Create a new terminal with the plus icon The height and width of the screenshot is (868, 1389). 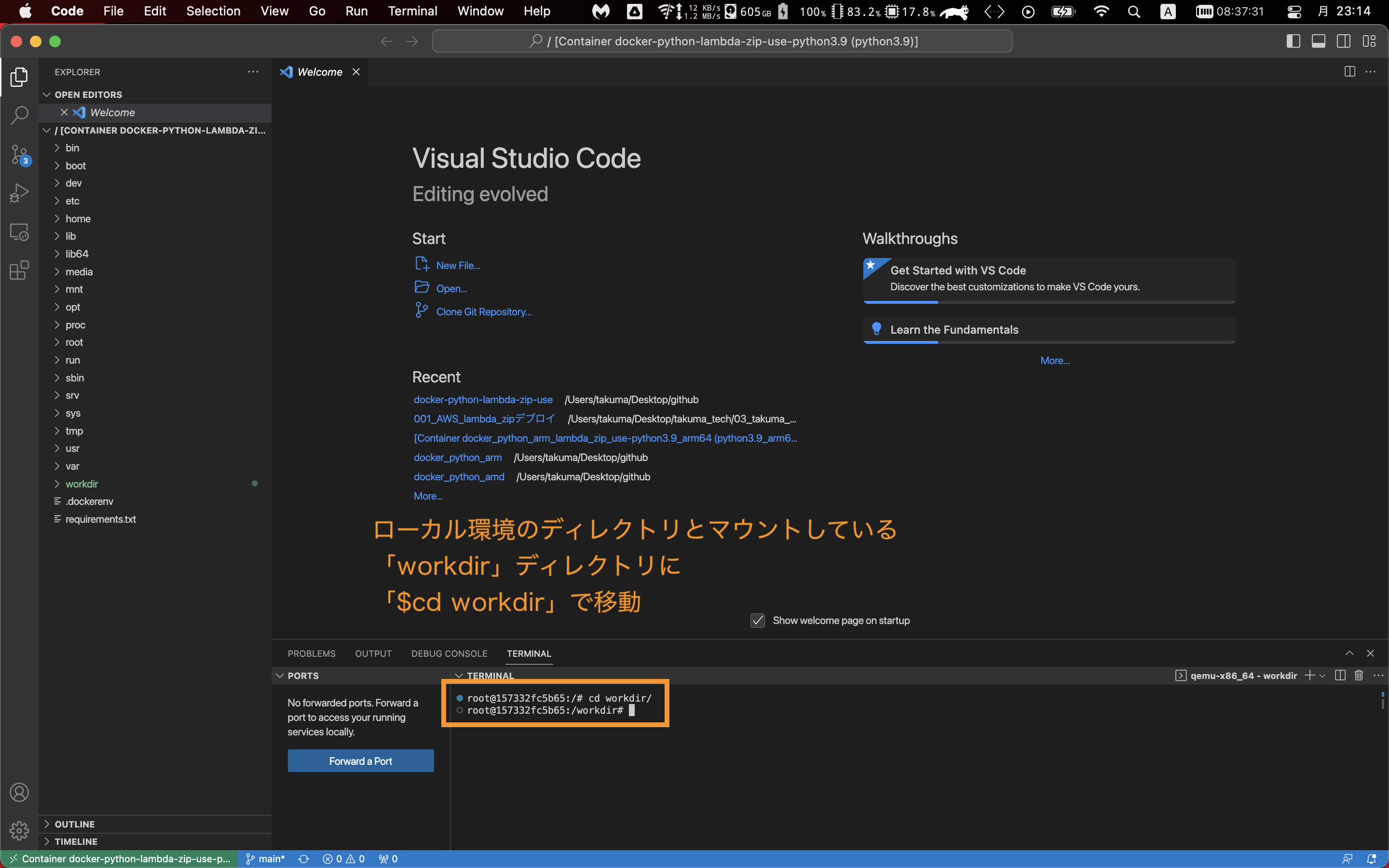(x=1310, y=675)
